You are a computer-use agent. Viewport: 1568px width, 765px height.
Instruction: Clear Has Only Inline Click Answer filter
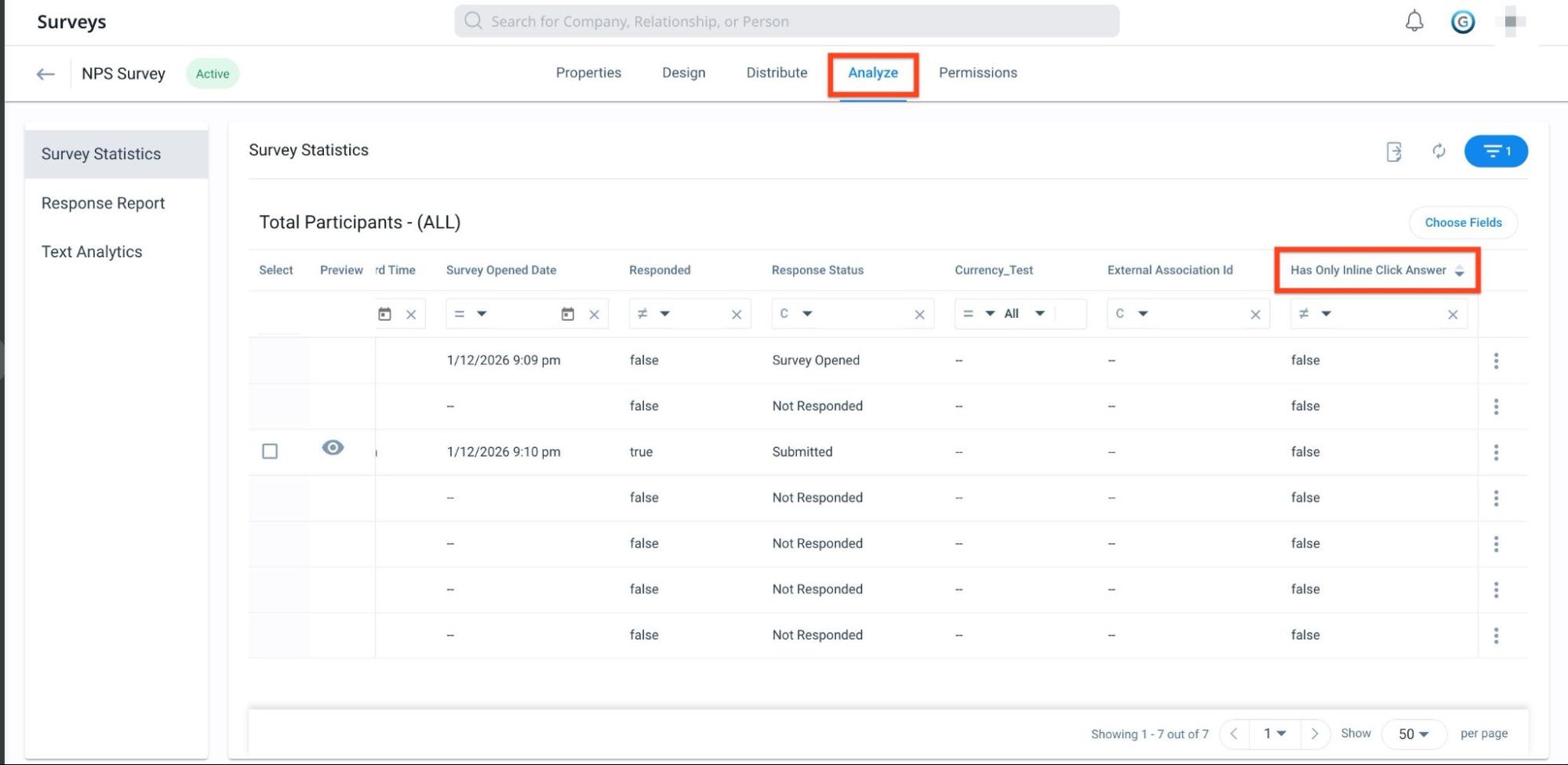[x=1453, y=315]
